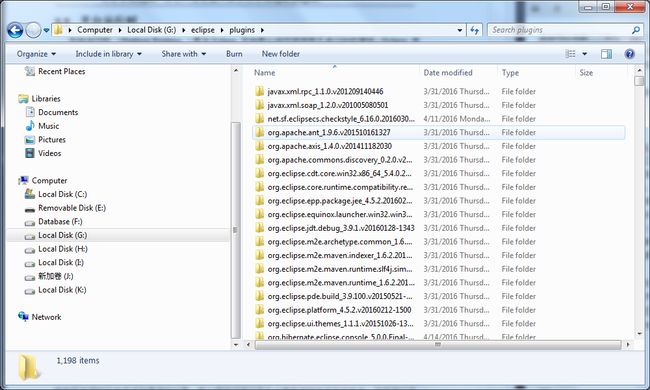
Task: Toggle the preview pane icon
Action: click(x=606, y=54)
